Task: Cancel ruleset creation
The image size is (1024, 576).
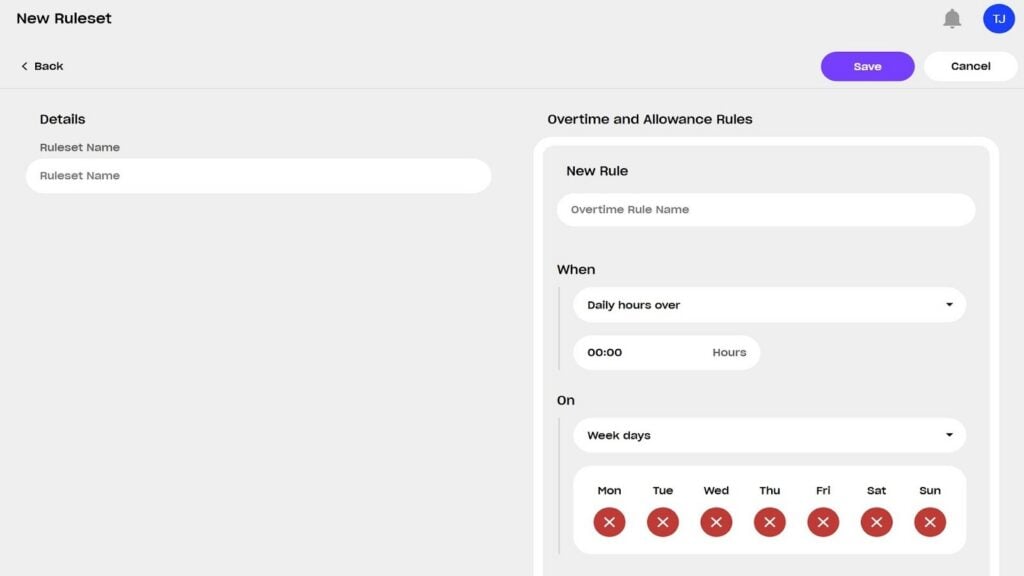Action: (x=969, y=66)
